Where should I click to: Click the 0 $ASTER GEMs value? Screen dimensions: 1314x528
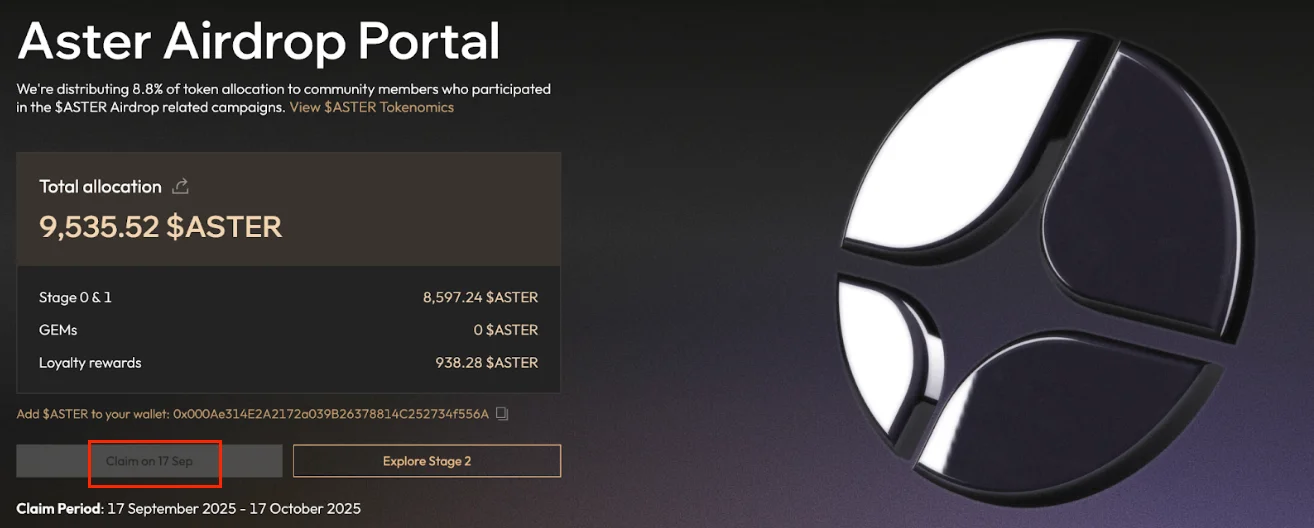[505, 330]
